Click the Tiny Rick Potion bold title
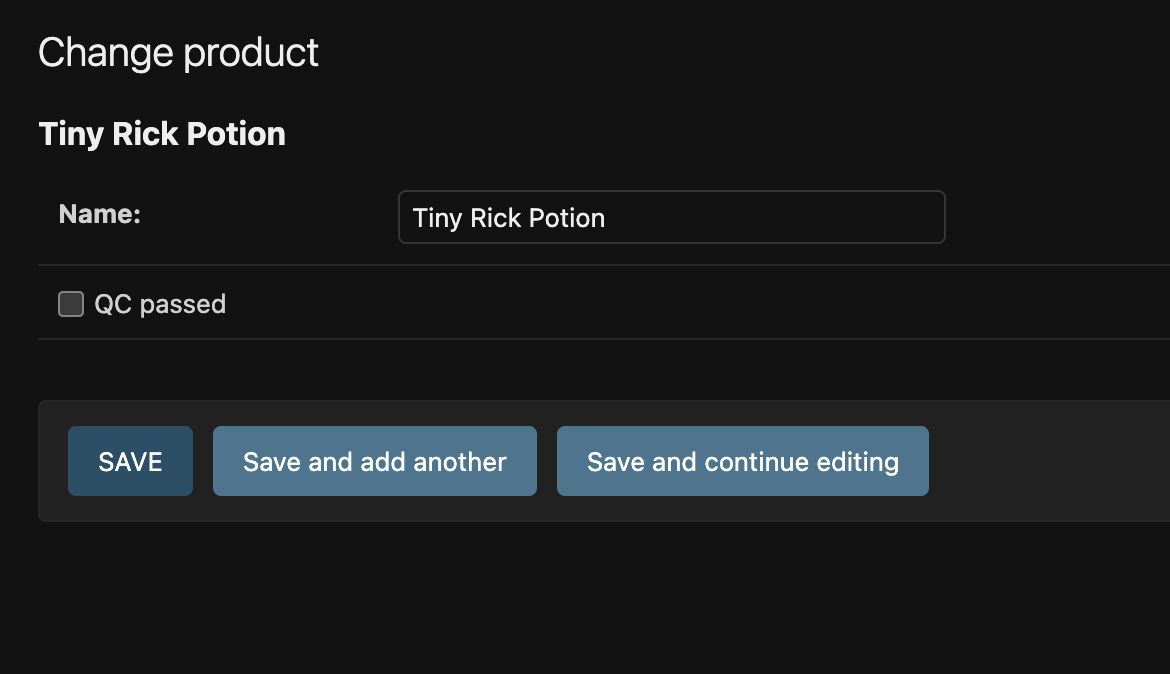Image resolution: width=1170 pixels, height=674 pixels. point(162,134)
